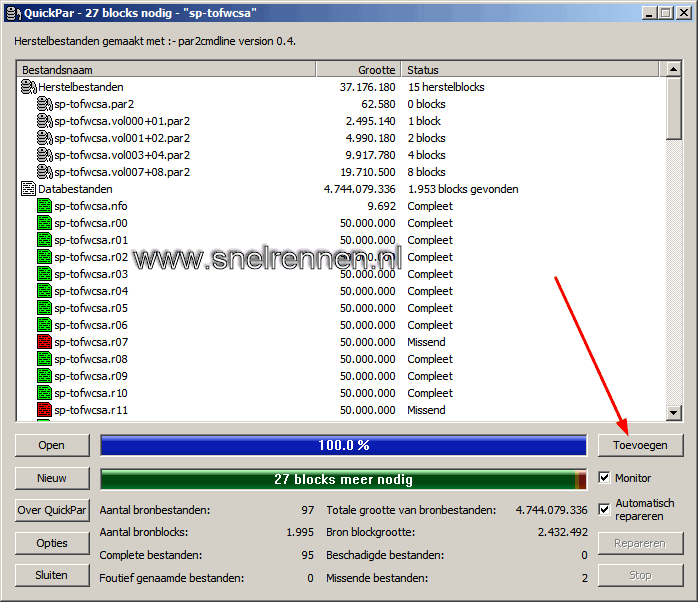698x602 pixels.
Task: Click the file list scroll down arrow
Action: click(x=674, y=413)
